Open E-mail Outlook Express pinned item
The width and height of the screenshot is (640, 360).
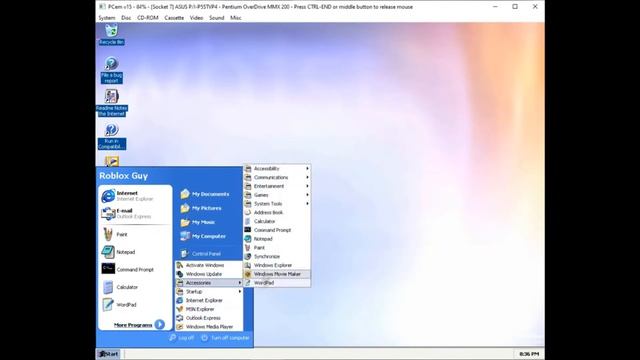point(135,213)
